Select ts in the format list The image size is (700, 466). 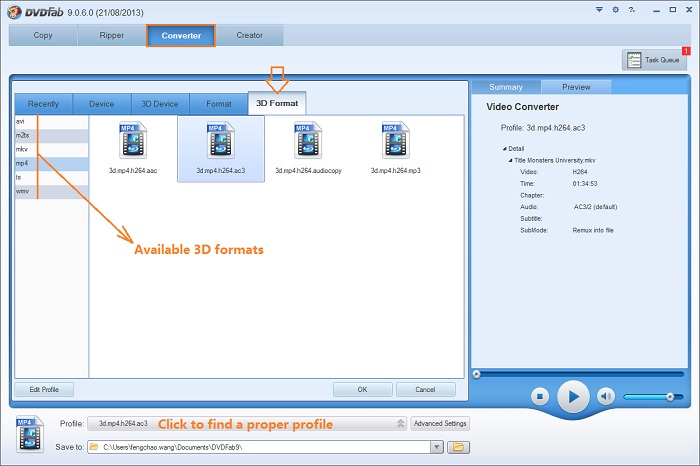(x=51, y=178)
